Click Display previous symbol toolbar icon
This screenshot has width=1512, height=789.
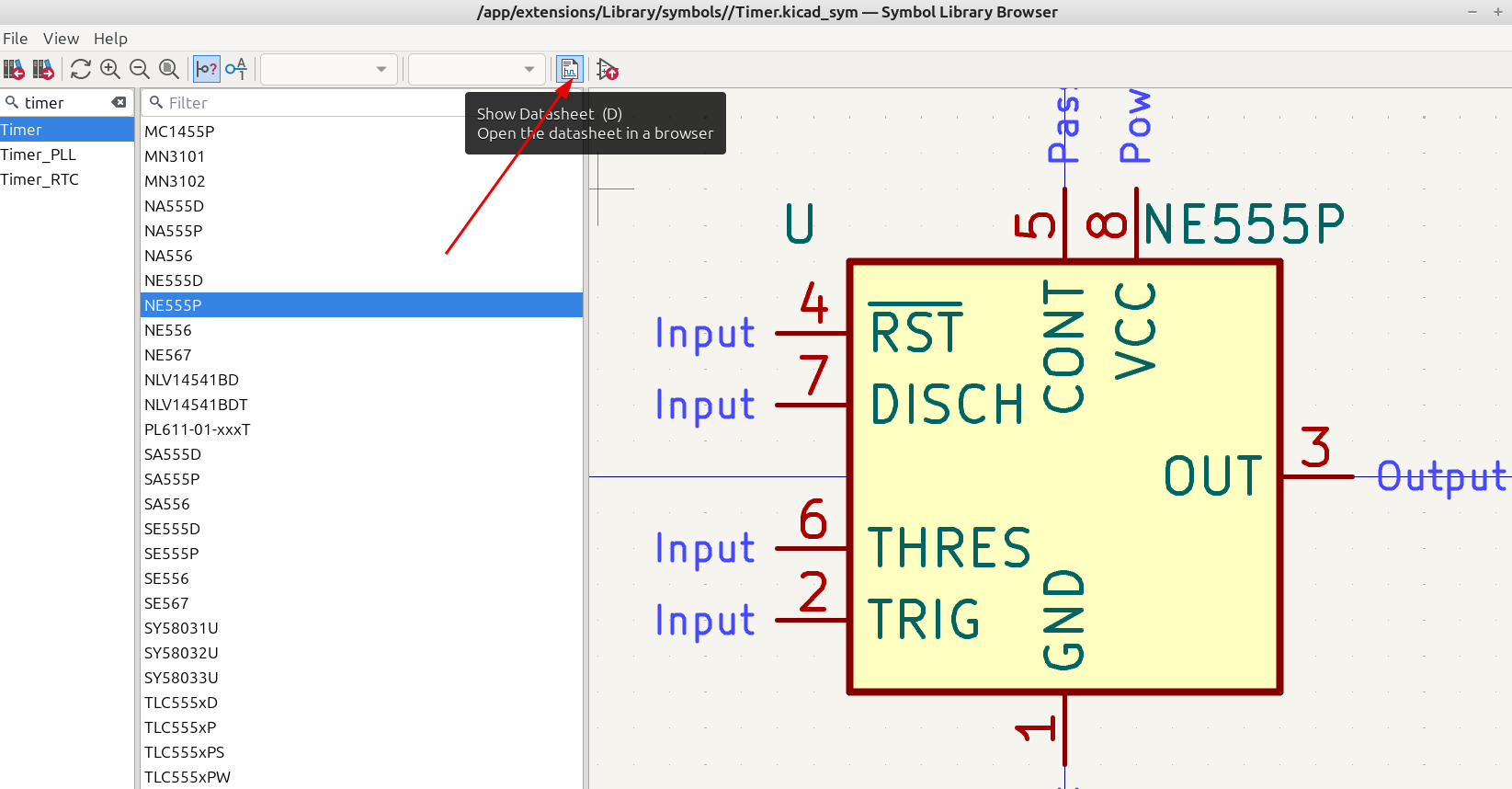pyautogui.click(x=14, y=69)
